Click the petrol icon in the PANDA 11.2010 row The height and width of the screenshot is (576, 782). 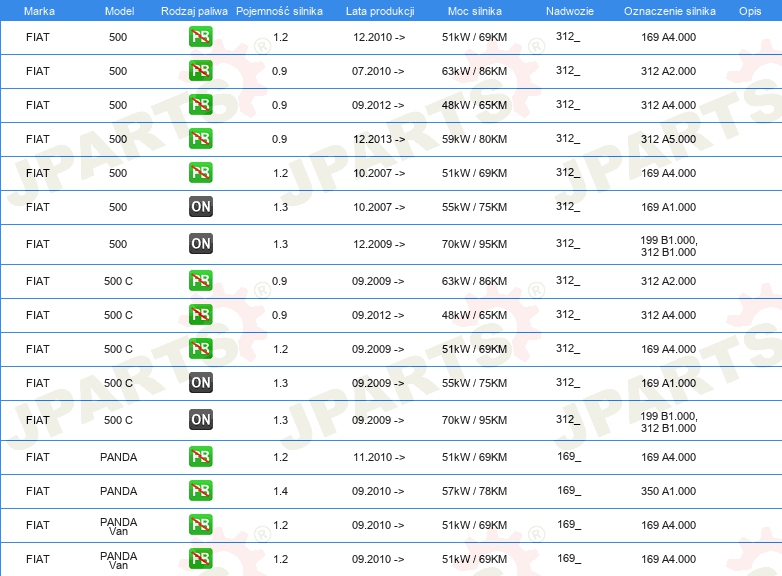pos(200,457)
